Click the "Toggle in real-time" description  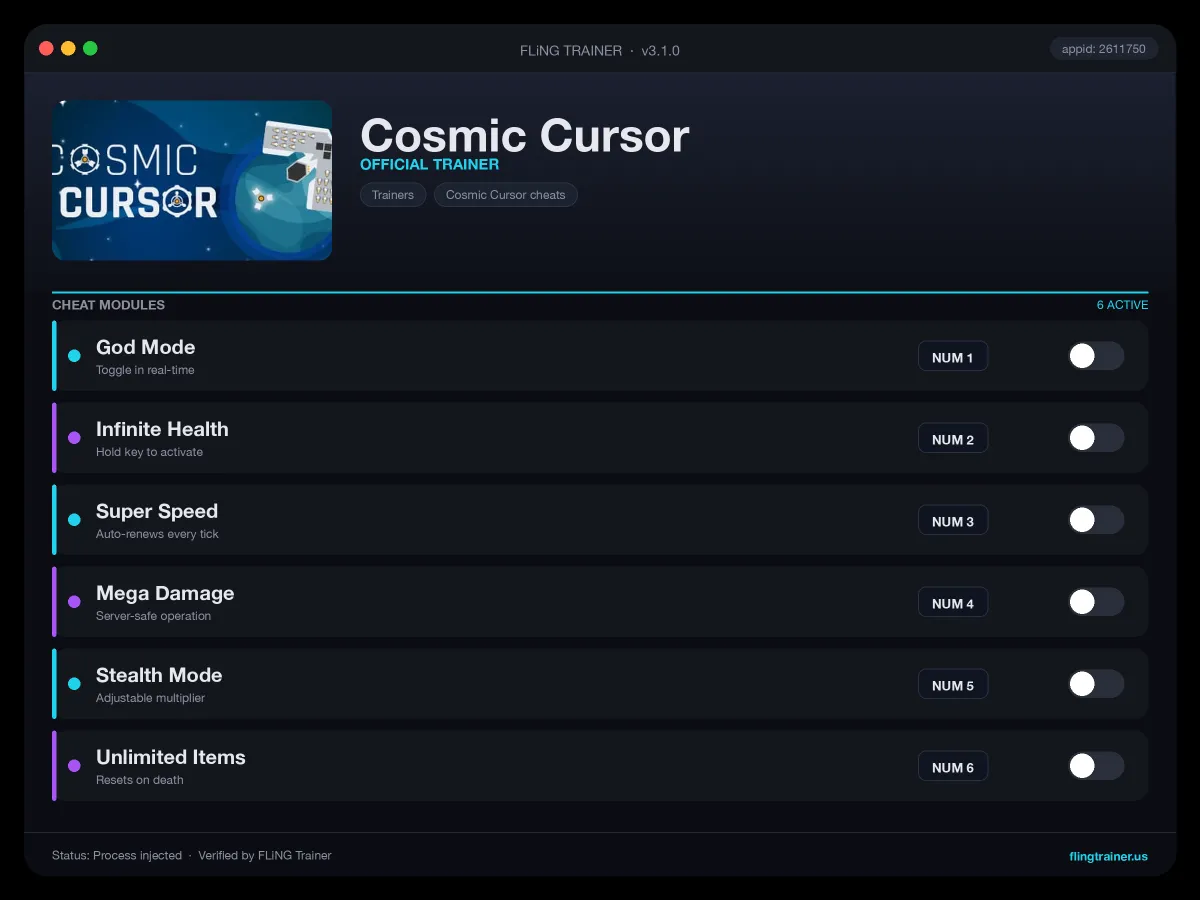pyautogui.click(x=145, y=370)
